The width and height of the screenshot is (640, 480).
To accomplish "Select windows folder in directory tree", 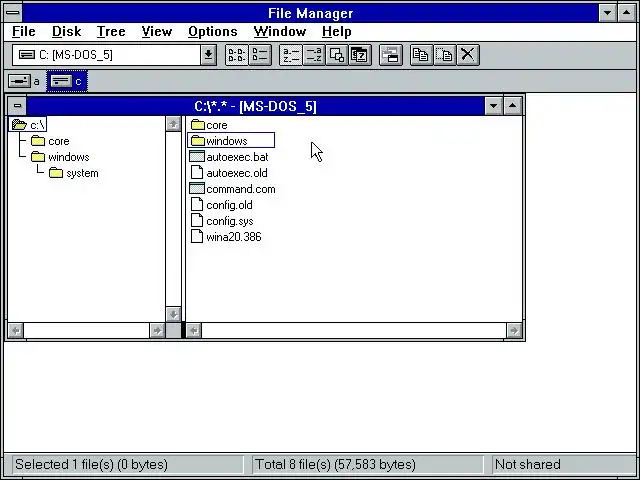I will (60, 157).
